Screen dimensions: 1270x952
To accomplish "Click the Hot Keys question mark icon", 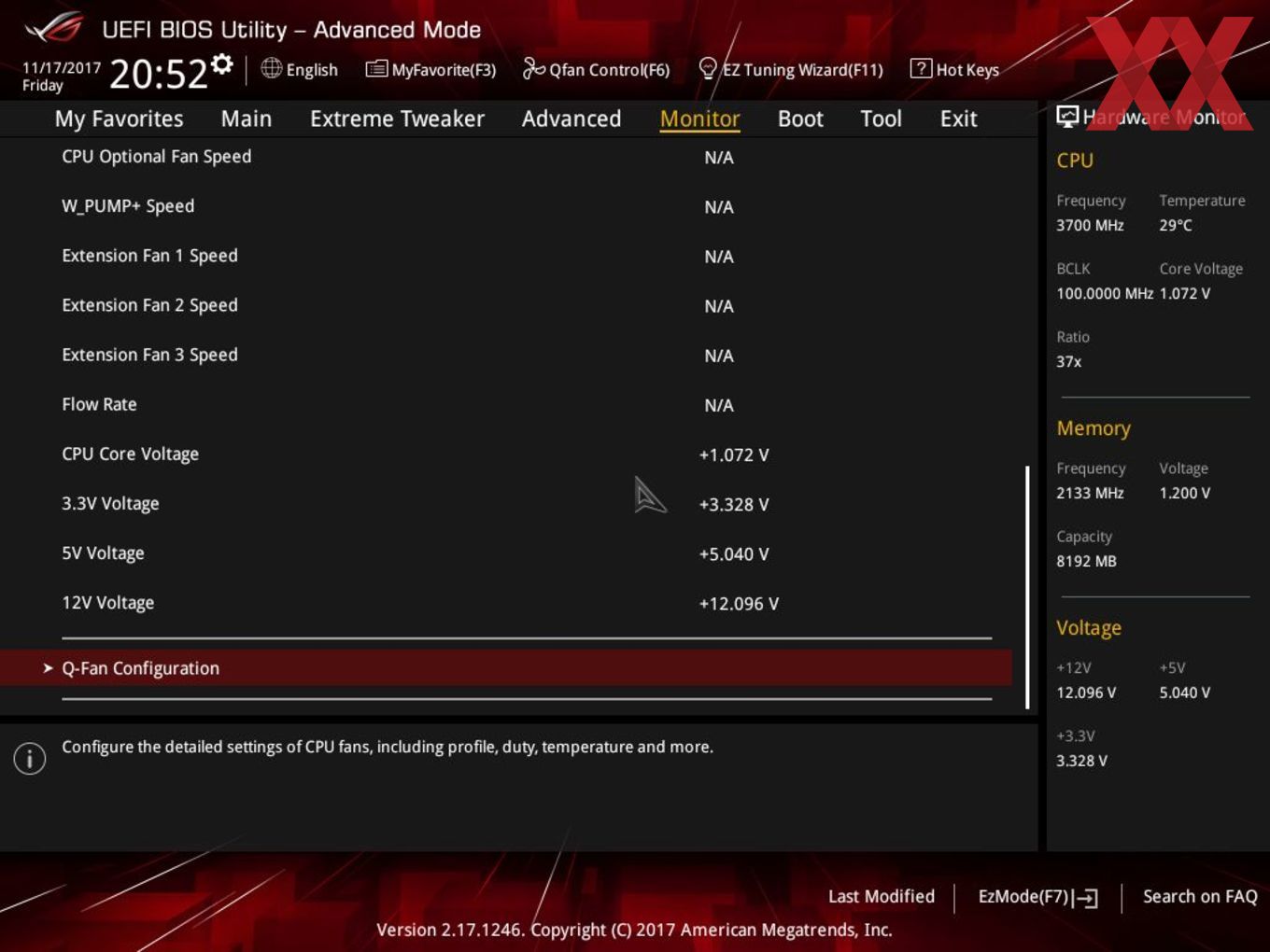I will click(921, 68).
